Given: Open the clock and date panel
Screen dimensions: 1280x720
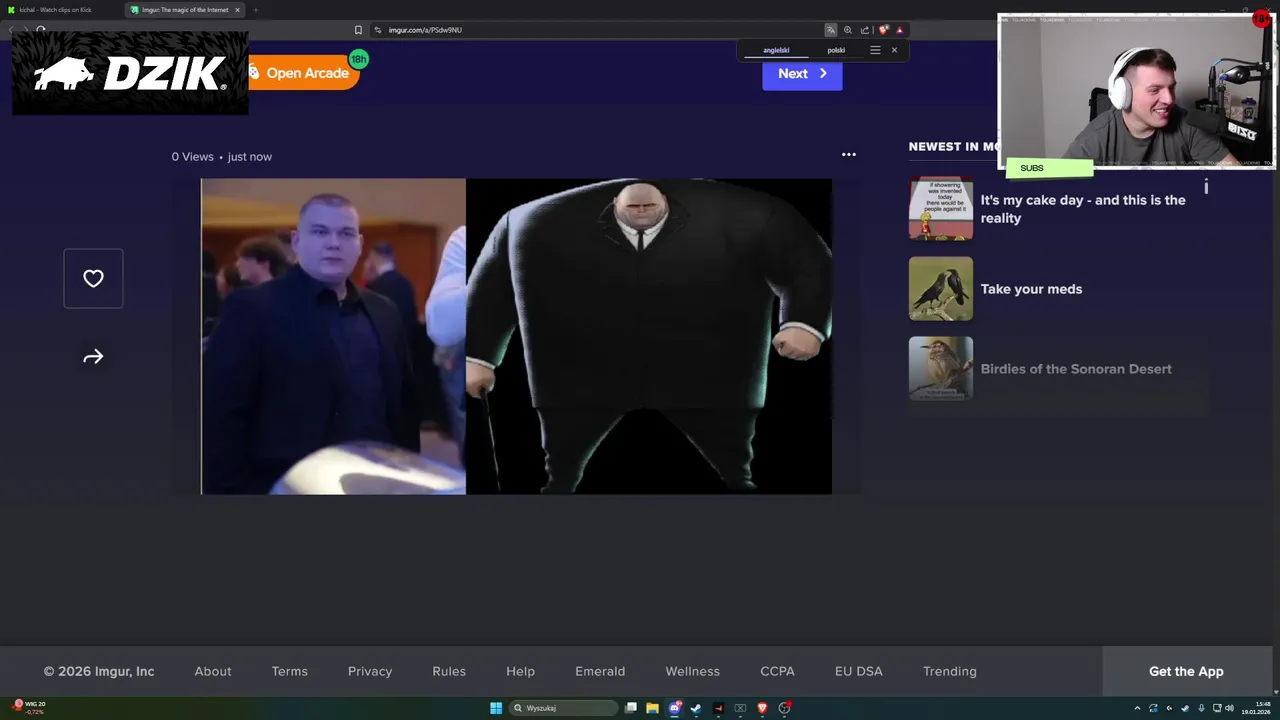Looking at the screenshot, I should 1256,708.
